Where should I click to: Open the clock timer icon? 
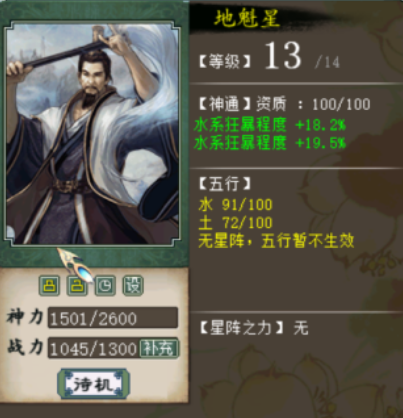(x=105, y=286)
